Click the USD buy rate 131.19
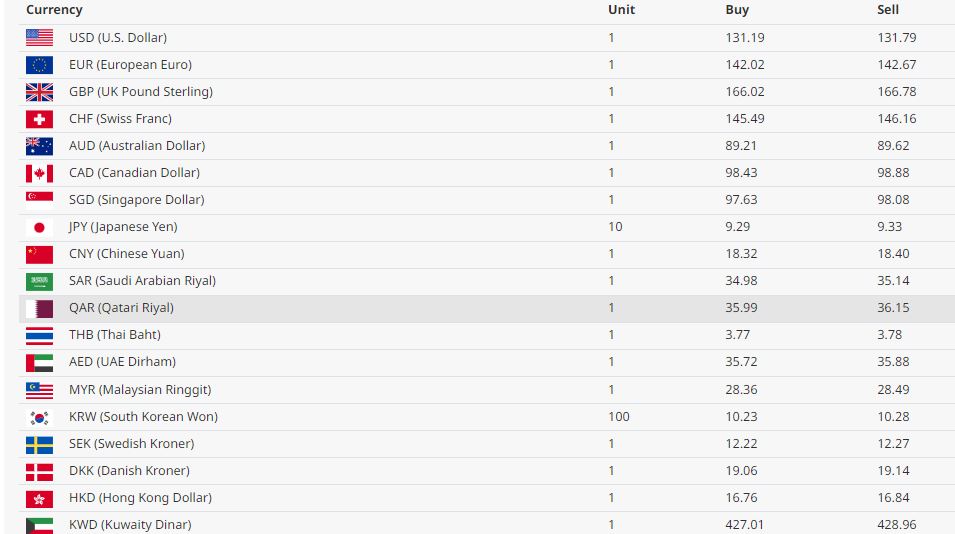The width and height of the screenshot is (955, 534). tap(744, 38)
